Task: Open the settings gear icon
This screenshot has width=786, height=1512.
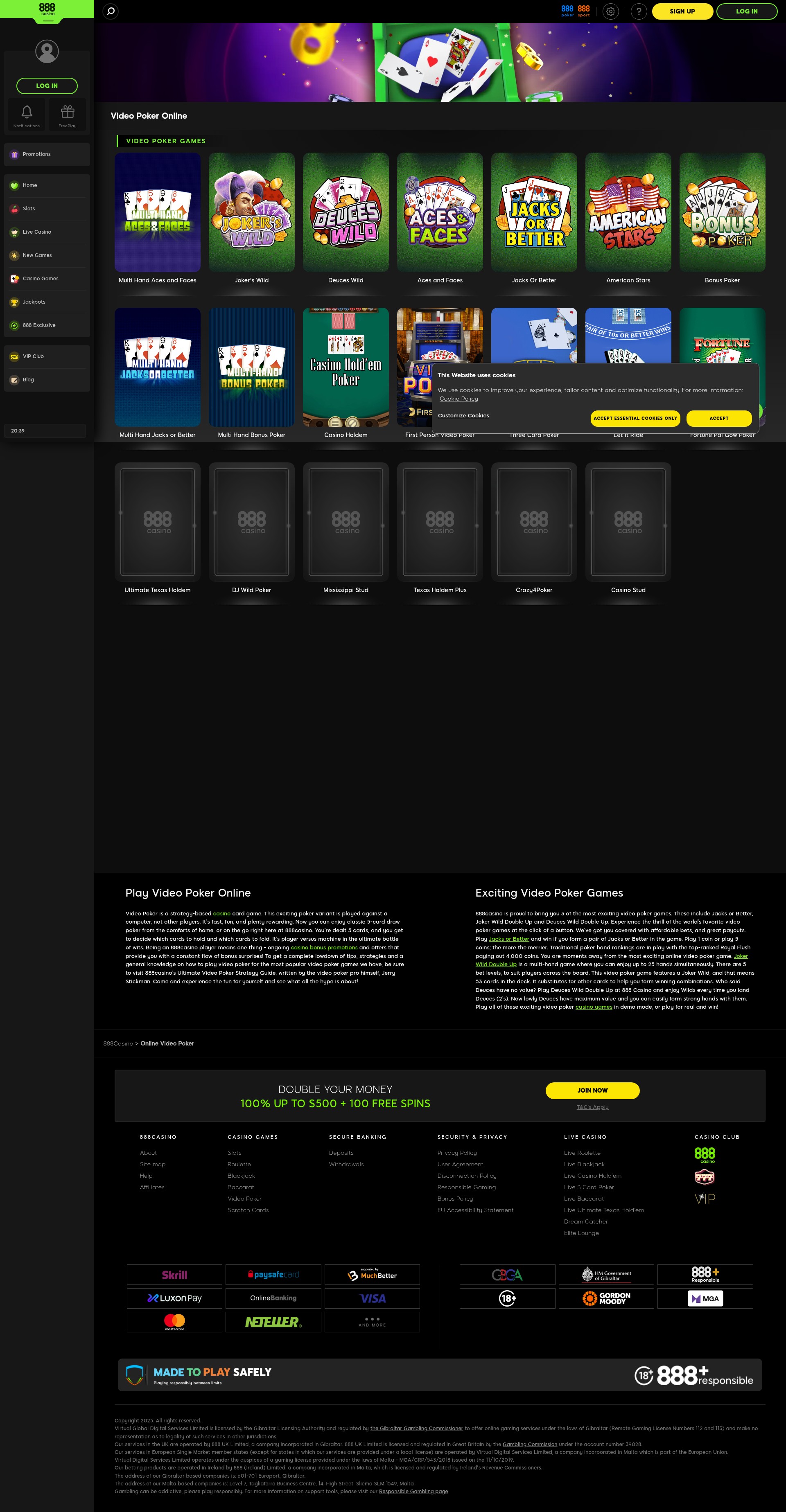Action: (611, 11)
